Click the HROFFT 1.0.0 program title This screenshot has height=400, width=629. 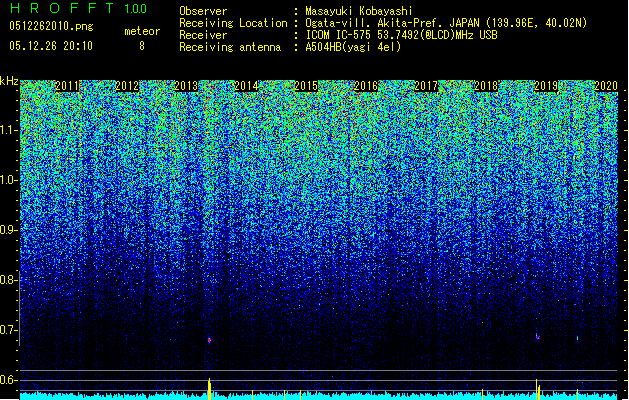(79, 8)
